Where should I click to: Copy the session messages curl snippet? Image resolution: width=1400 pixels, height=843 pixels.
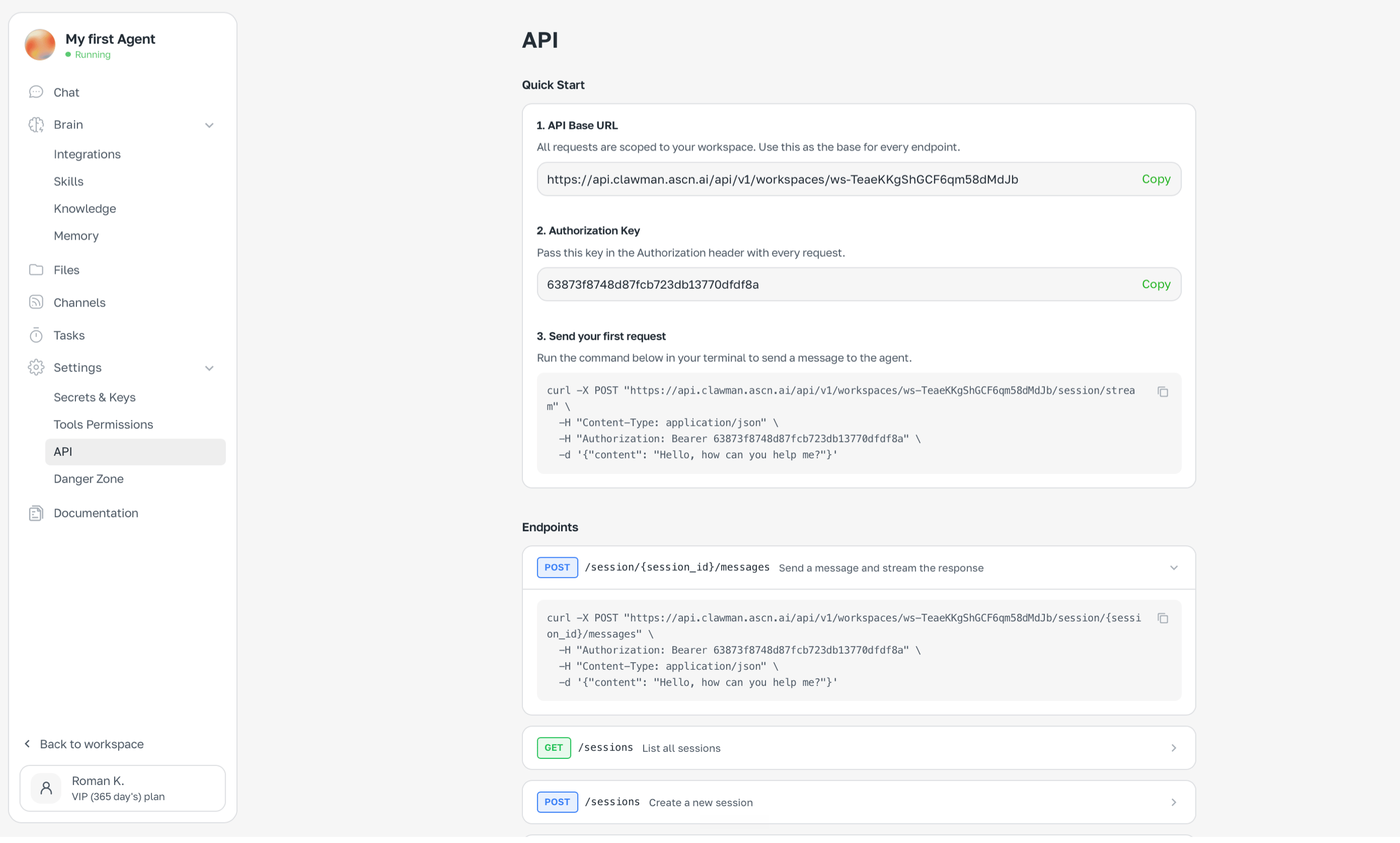coord(1163,618)
